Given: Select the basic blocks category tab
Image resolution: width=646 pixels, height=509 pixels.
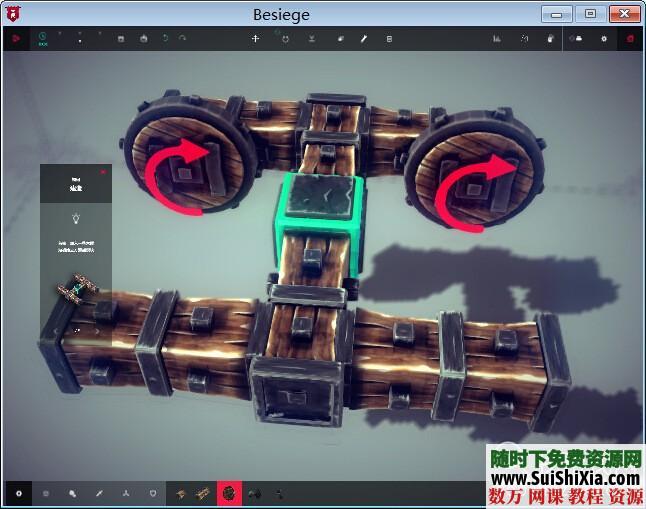Looking at the screenshot, I should tap(19, 493).
